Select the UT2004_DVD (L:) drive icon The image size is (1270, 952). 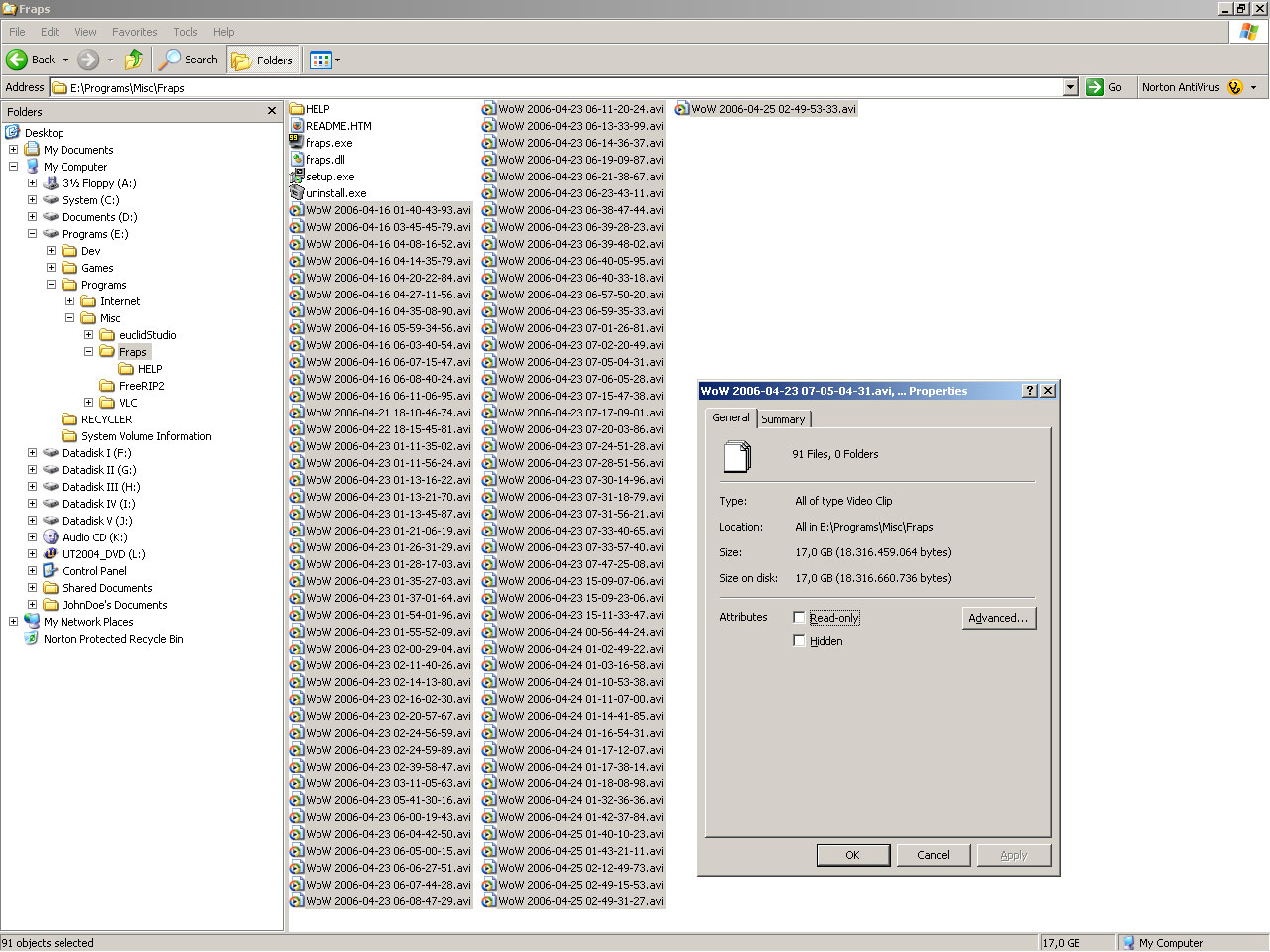click(x=51, y=554)
